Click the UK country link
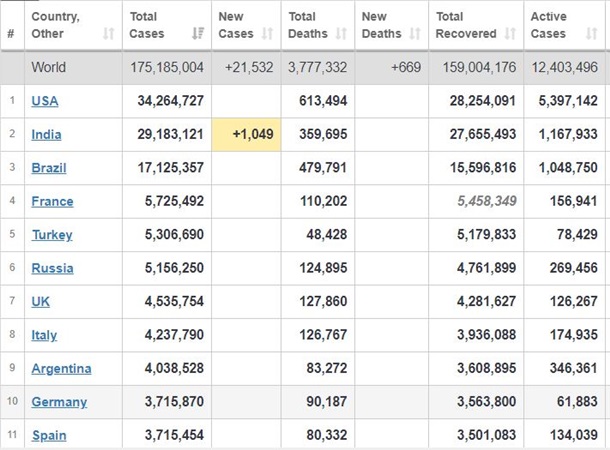Viewport: 610px width, 450px height. (42, 301)
